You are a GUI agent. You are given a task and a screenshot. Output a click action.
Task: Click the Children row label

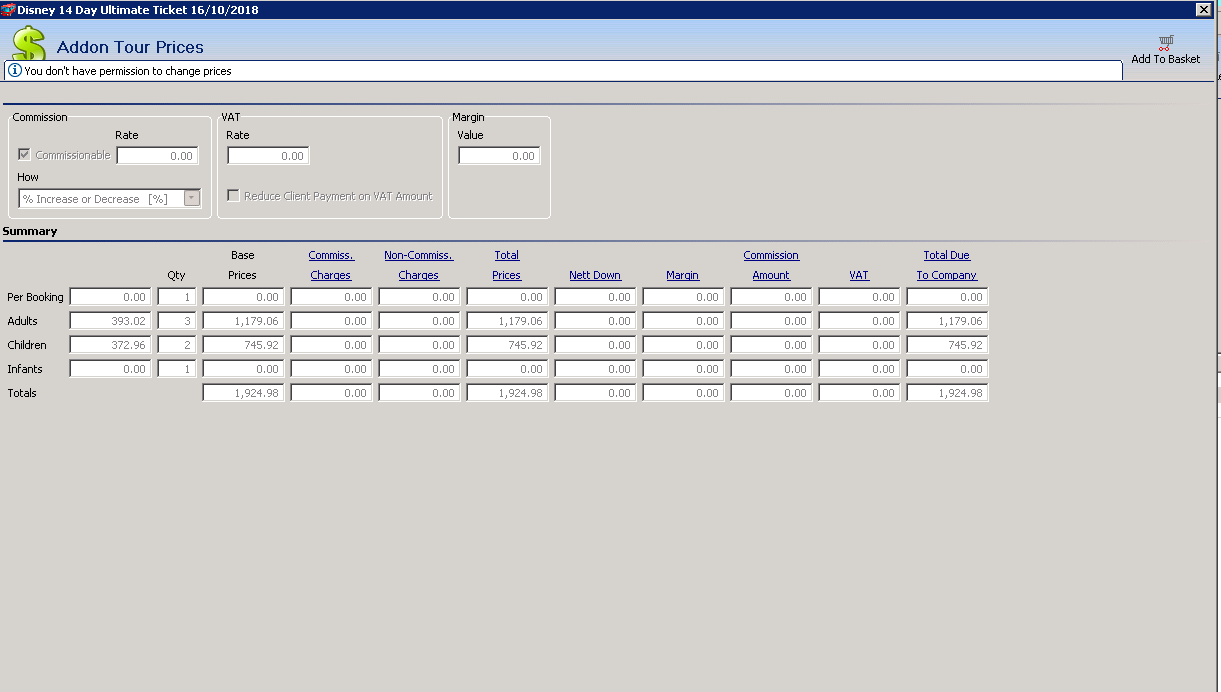click(x=27, y=345)
